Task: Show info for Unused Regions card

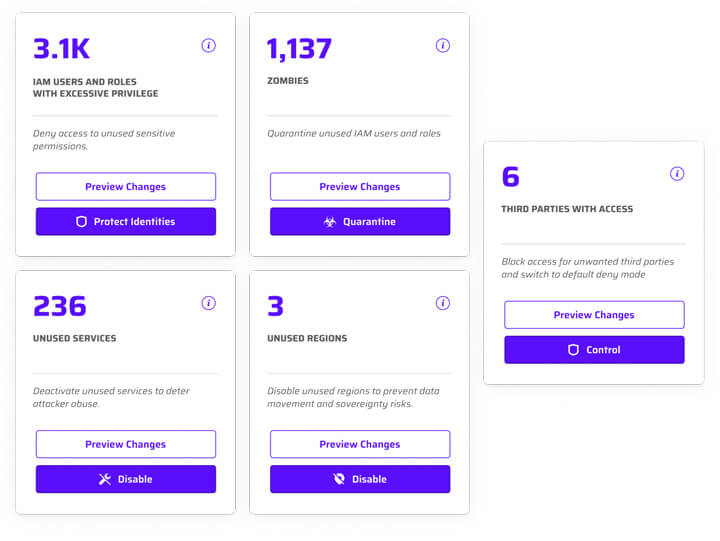Action: (x=443, y=303)
